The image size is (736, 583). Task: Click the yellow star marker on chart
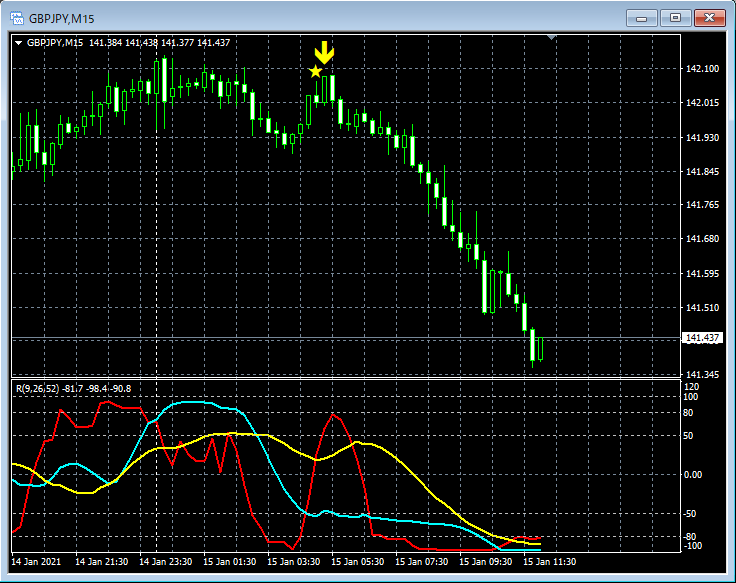(315, 72)
